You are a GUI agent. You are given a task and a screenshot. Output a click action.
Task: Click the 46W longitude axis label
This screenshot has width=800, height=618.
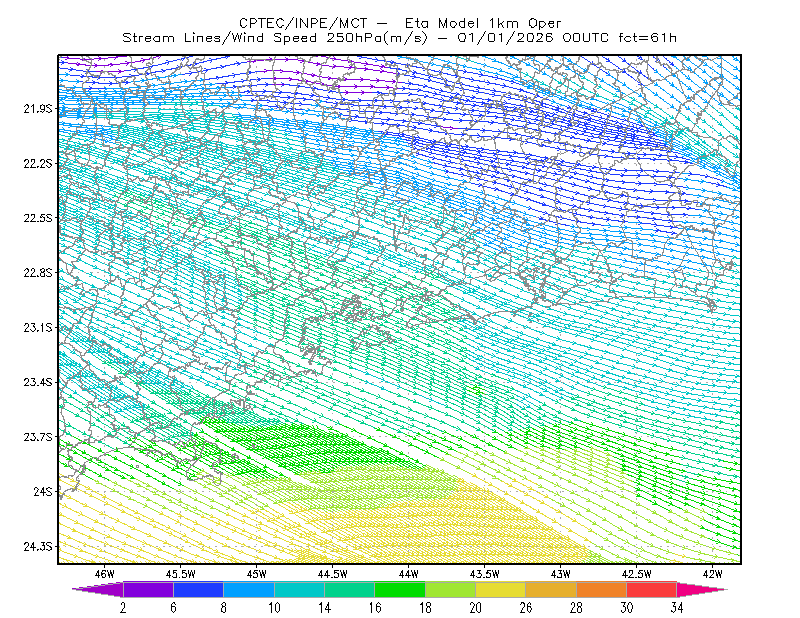(105, 574)
